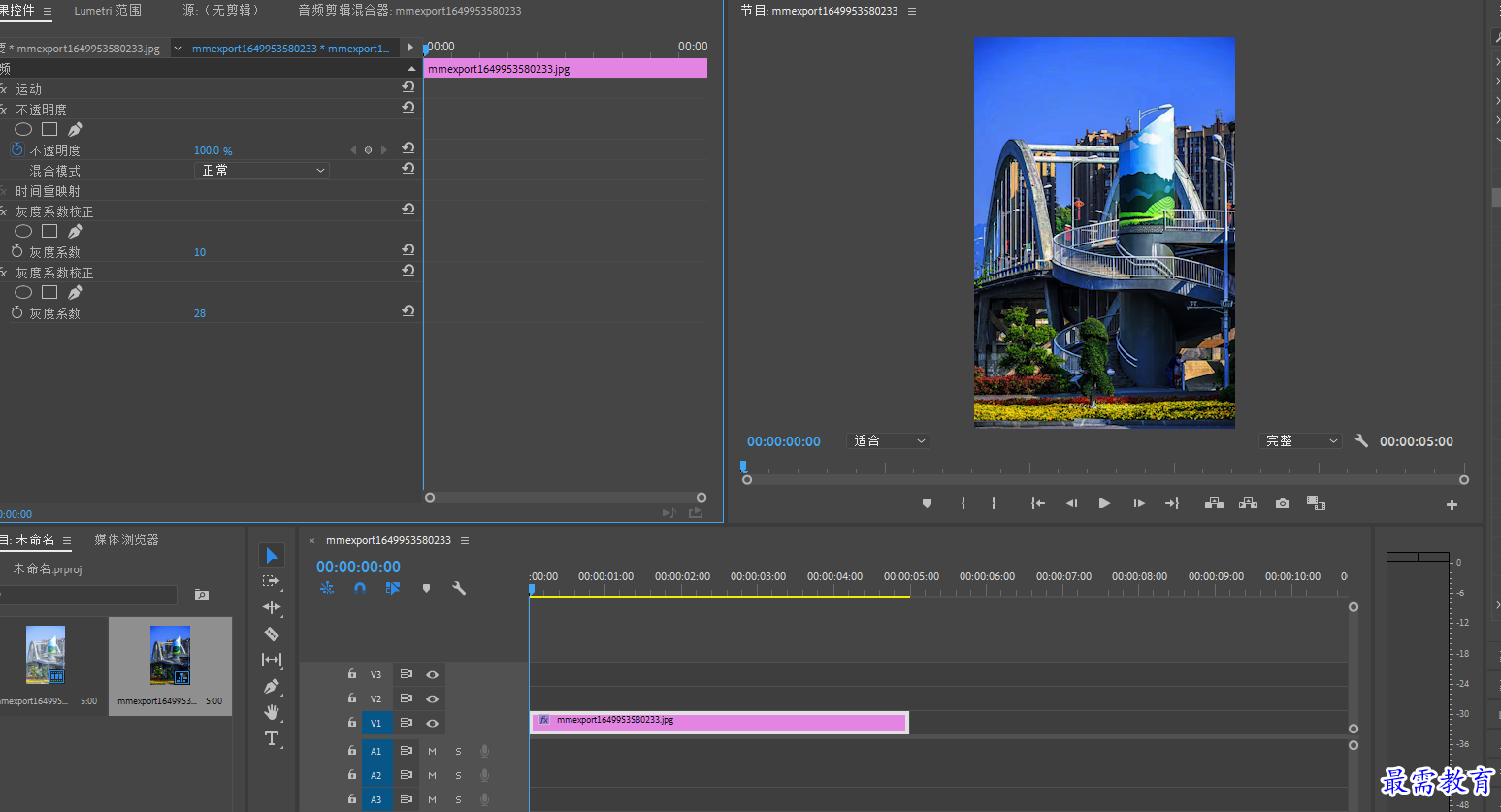Select the Track Select Forward tool
The height and width of the screenshot is (812, 1501).
[x=272, y=581]
